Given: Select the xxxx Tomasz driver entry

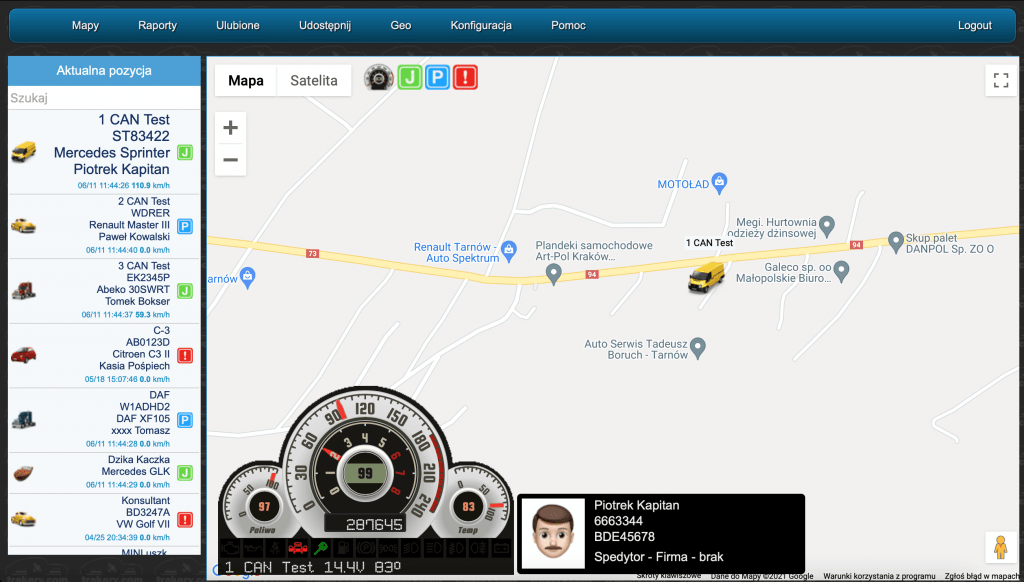Looking at the screenshot, I should [x=140, y=430].
